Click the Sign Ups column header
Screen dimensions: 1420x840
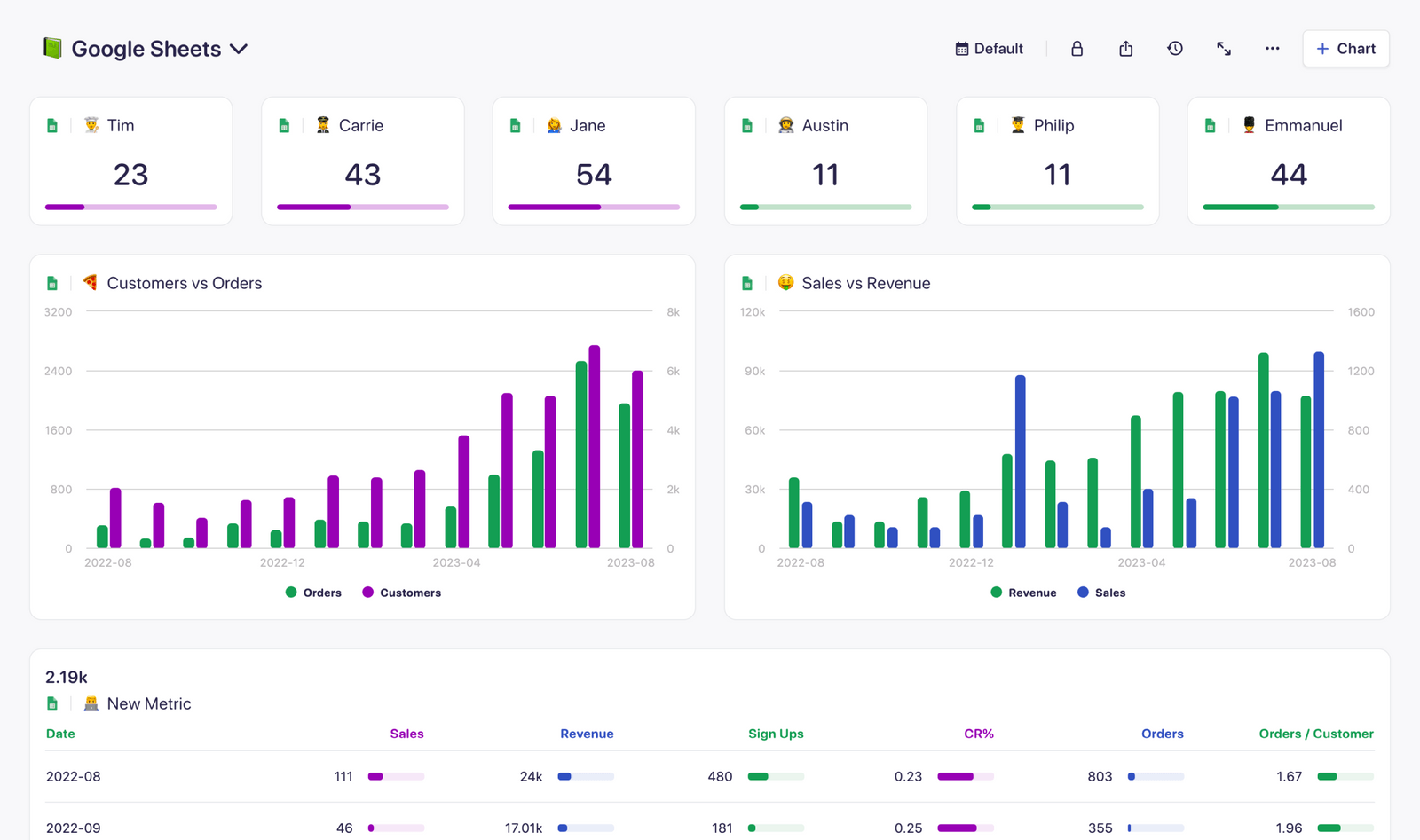point(776,734)
